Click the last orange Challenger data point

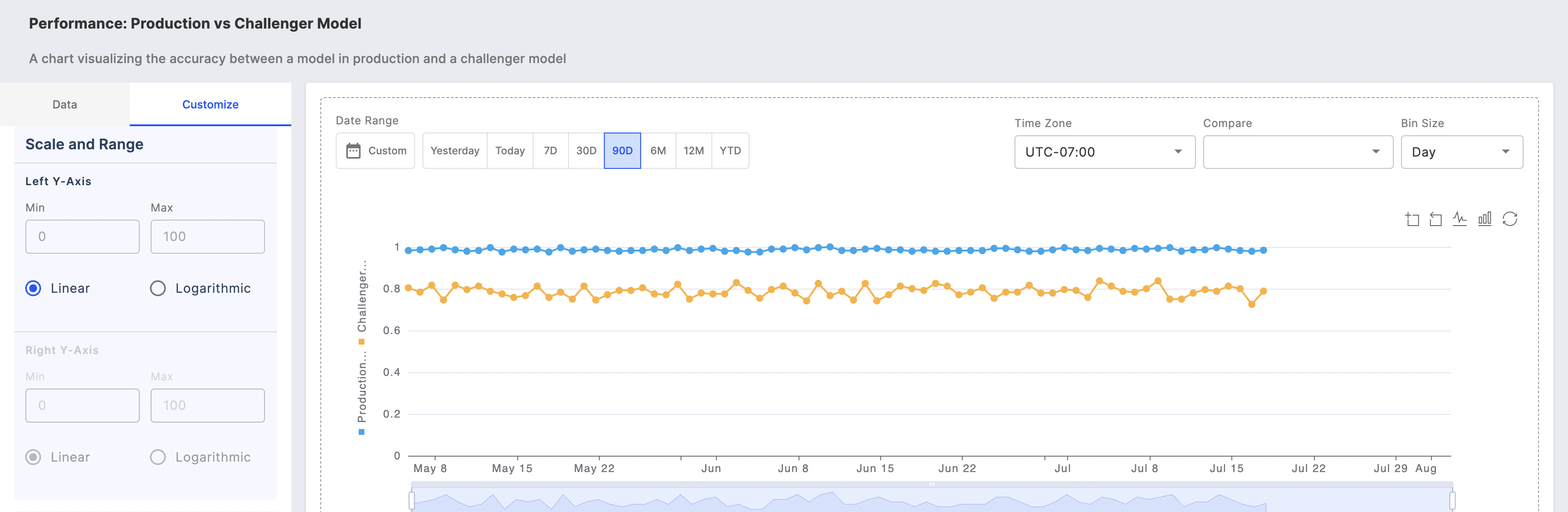[x=1263, y=291]
